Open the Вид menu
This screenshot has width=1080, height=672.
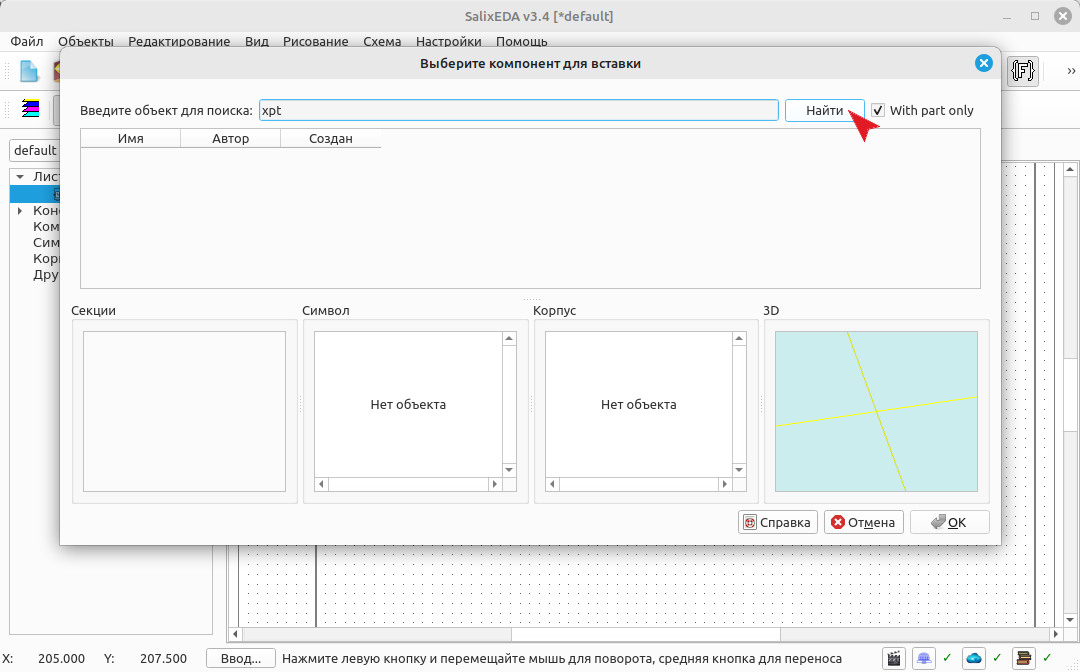(256, 41)
